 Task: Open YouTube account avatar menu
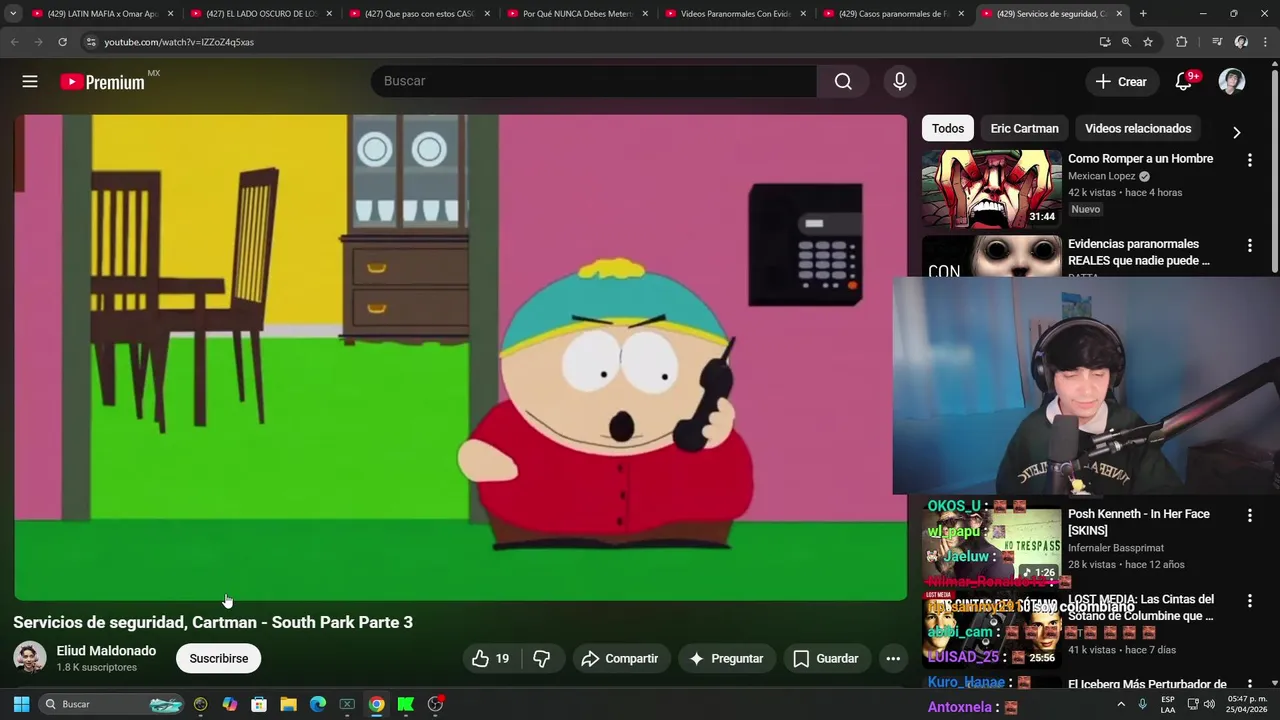click(1232, 81)
